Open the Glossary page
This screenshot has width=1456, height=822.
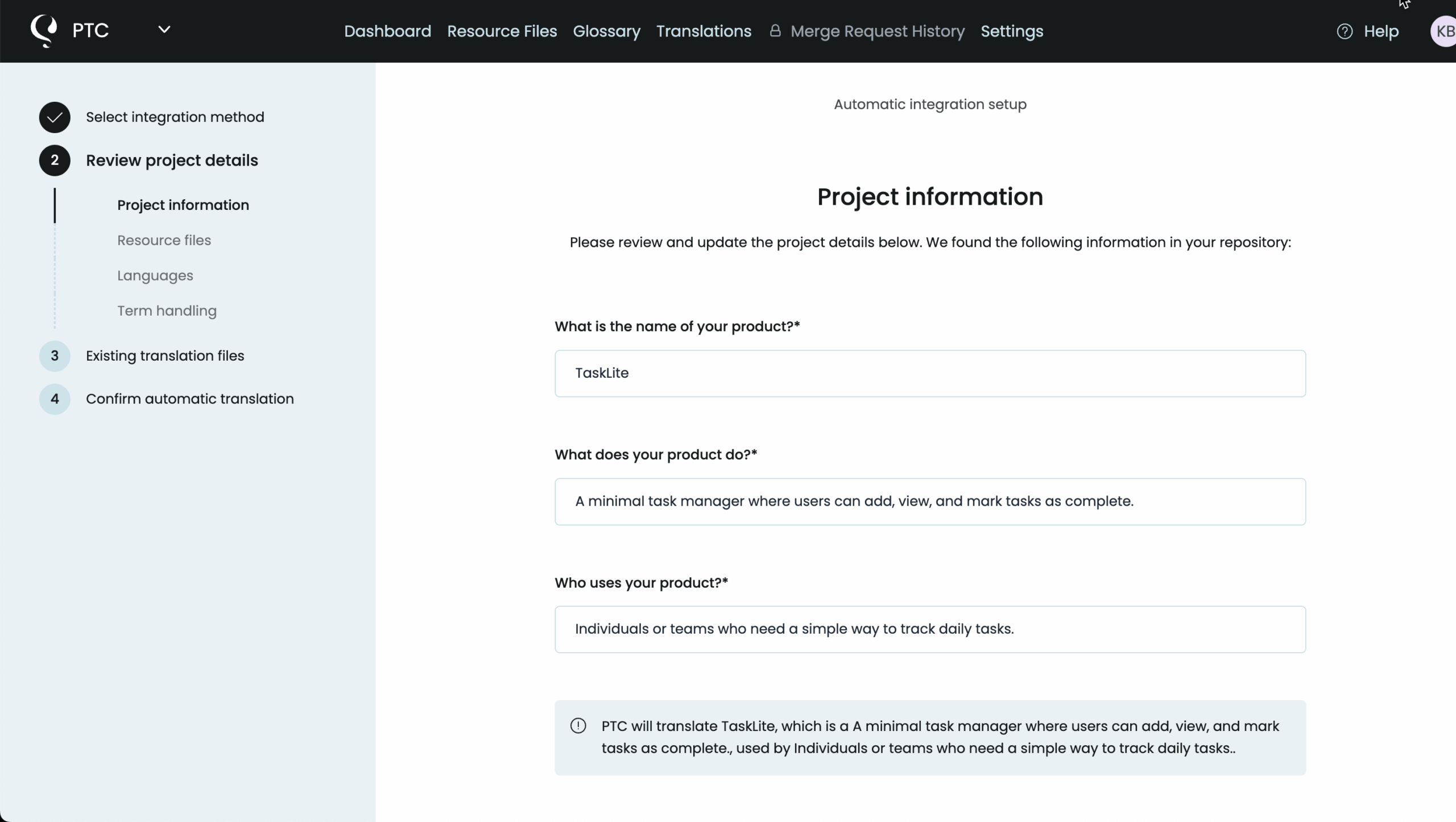click(x=606, y=31)
